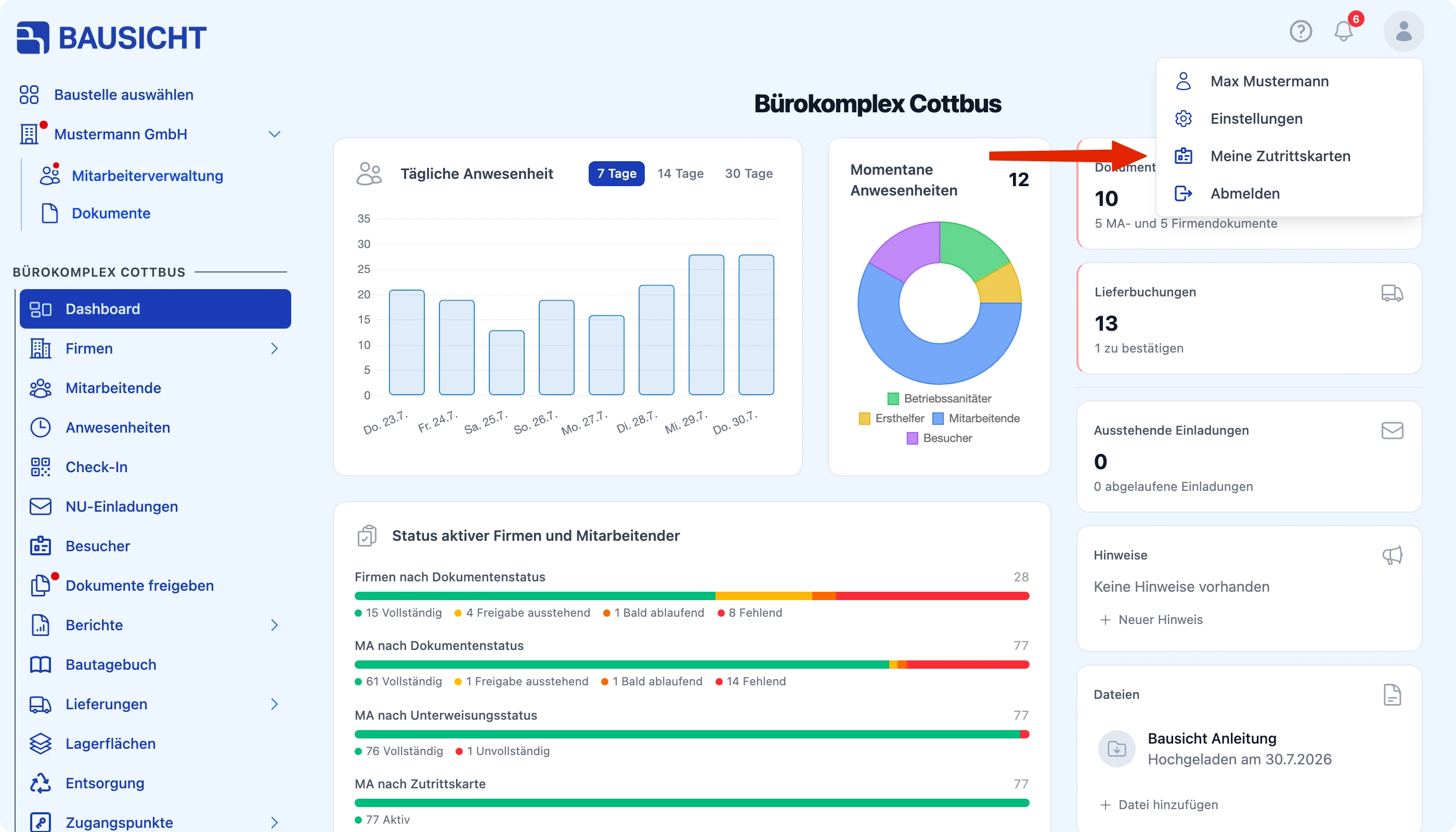The image size is (1456, 832).
Task: Click the Firmen building icon
Action: tap(41, 348)
